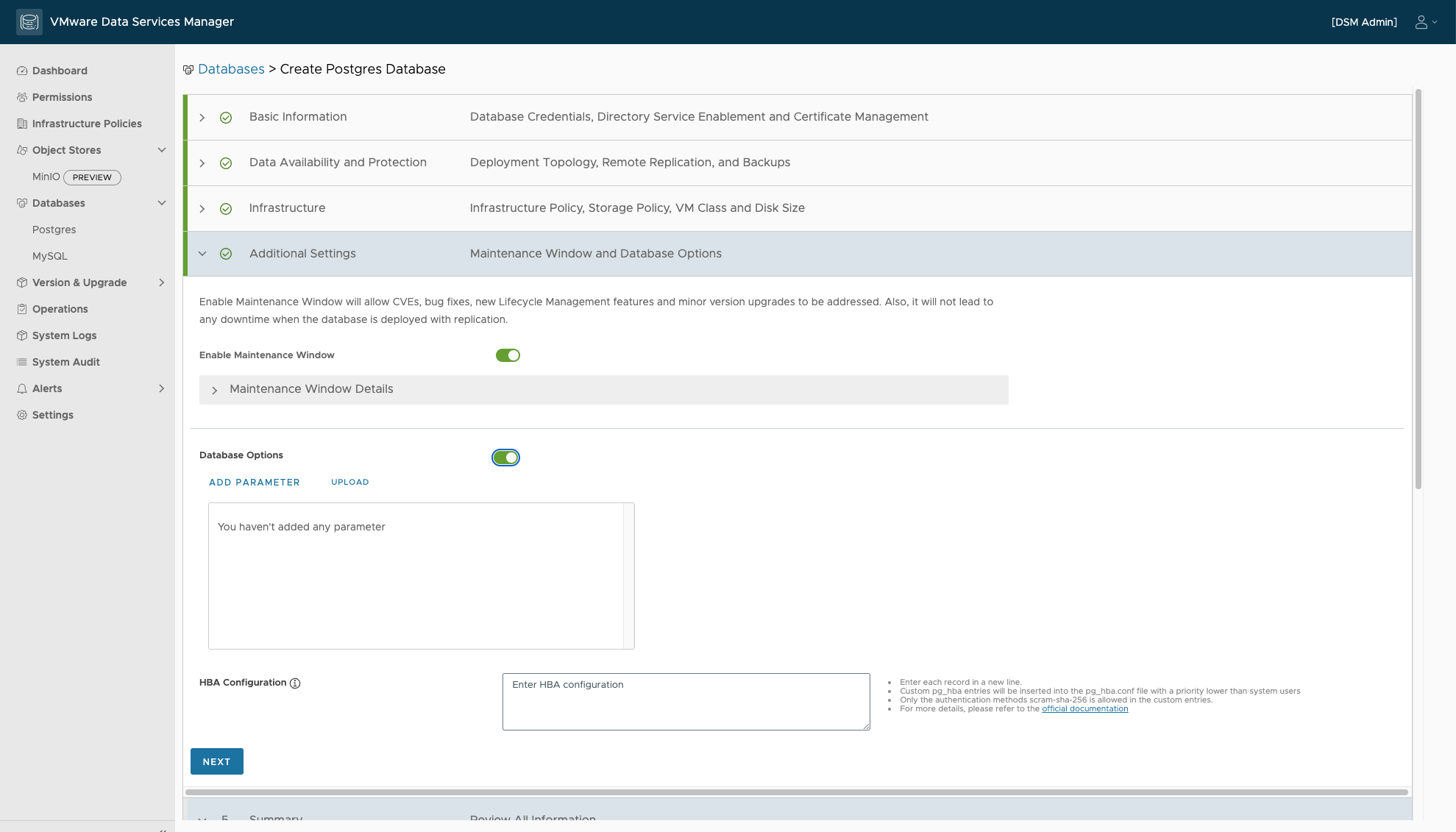This screenshot has width=1456, height=832.
Task: Open Operations in the sidebar
Action: 60,309
